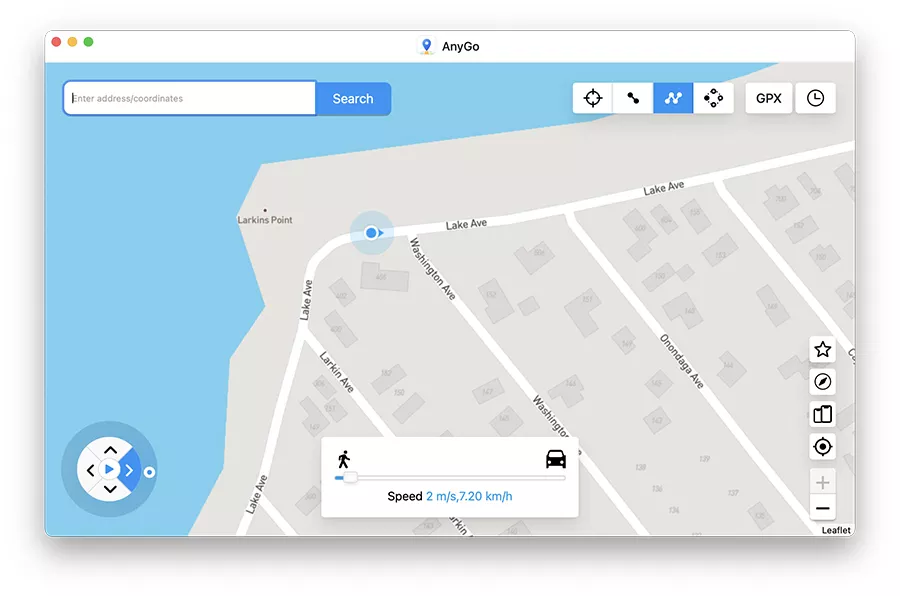Click the compass icon
Viewport: 900px width, 596px height.
[x=823, y=381]
